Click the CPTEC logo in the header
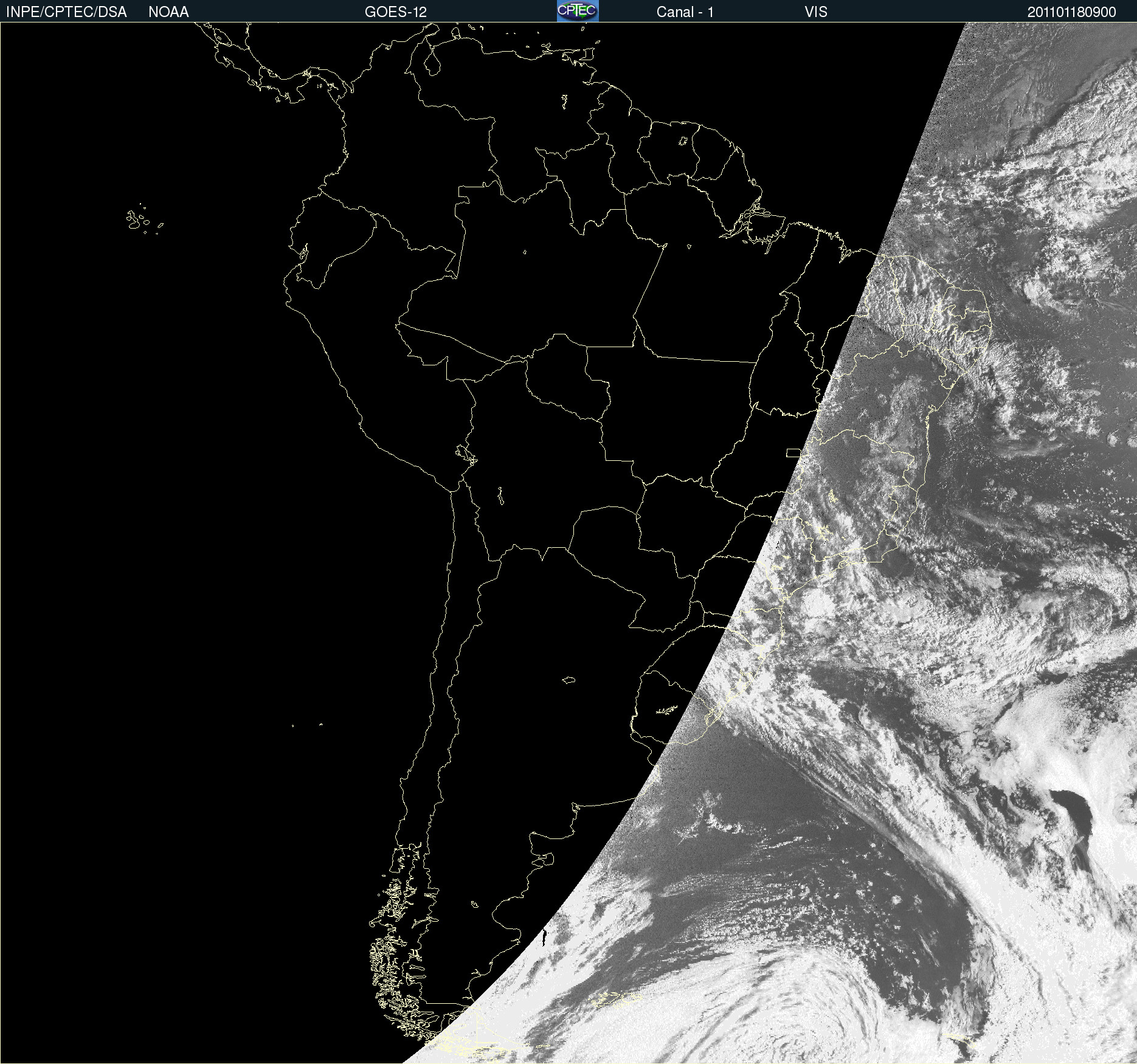The width and height of the screenshot is (1137, 1064). coord(578,11)
